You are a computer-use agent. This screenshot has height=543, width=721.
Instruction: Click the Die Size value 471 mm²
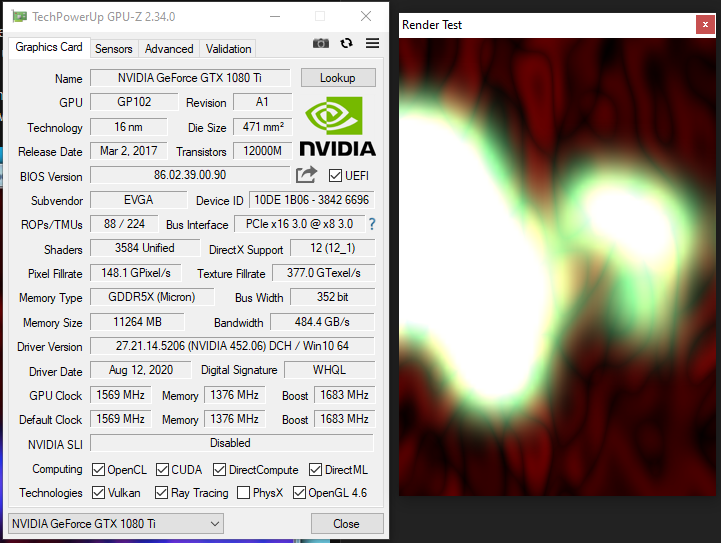262,126
